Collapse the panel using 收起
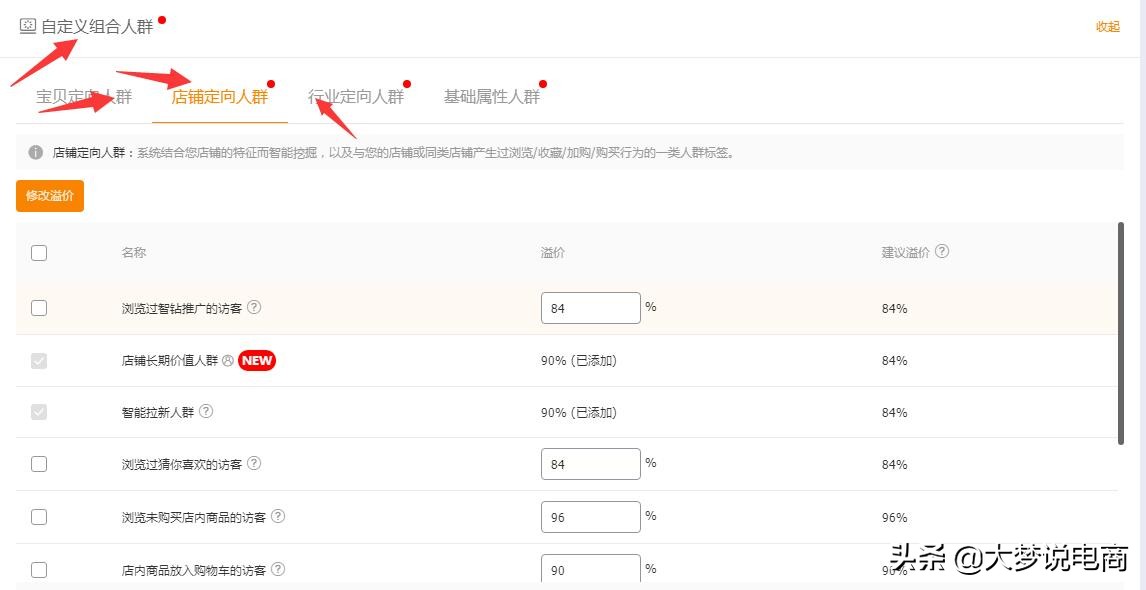Viewport: 1146px width, 590px height. pyautogui.click(x=1107, y=27)
